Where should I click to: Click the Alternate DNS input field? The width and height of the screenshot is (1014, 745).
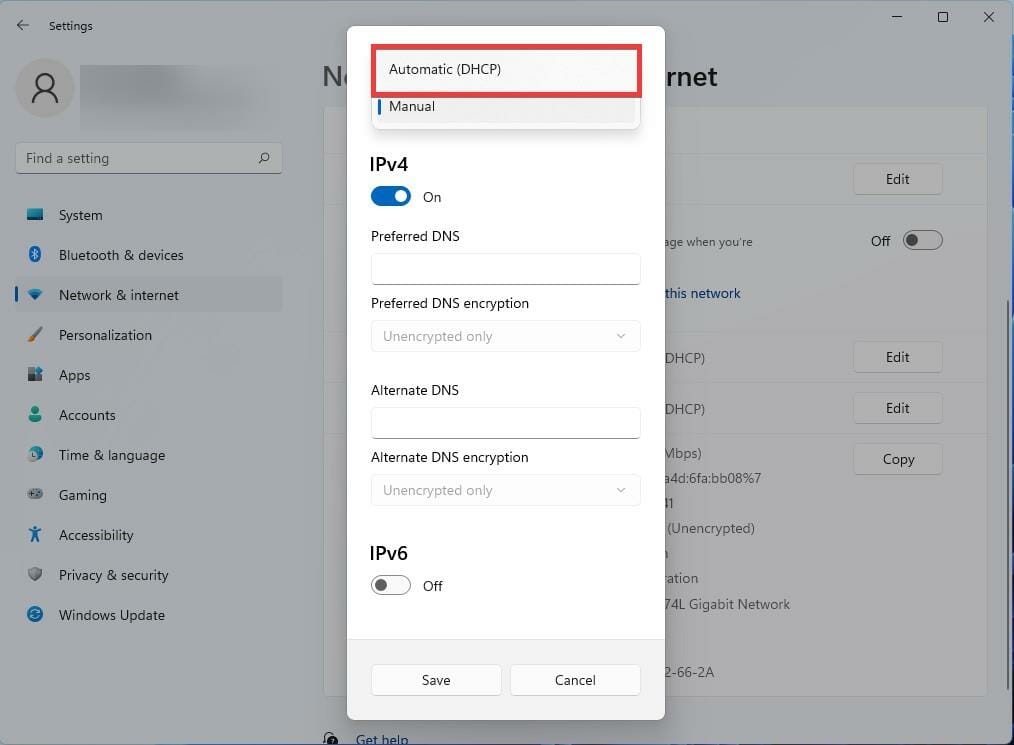[506, 423]
